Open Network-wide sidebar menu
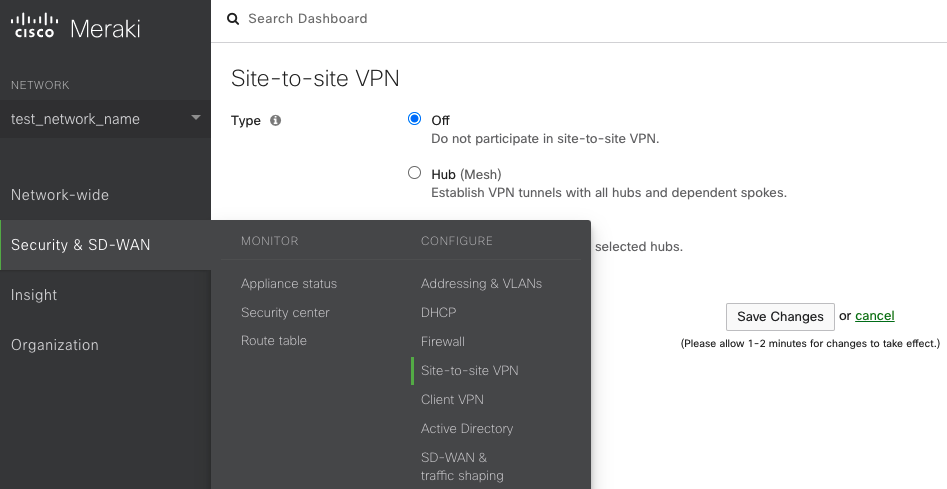 (60, 195)
